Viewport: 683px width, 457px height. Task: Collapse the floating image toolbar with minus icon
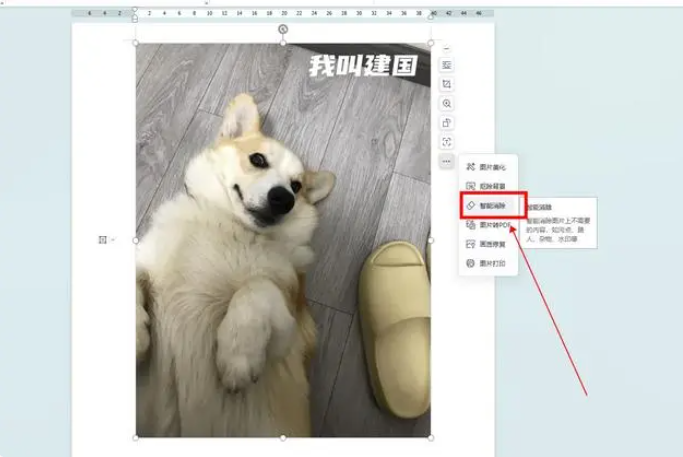446,49
